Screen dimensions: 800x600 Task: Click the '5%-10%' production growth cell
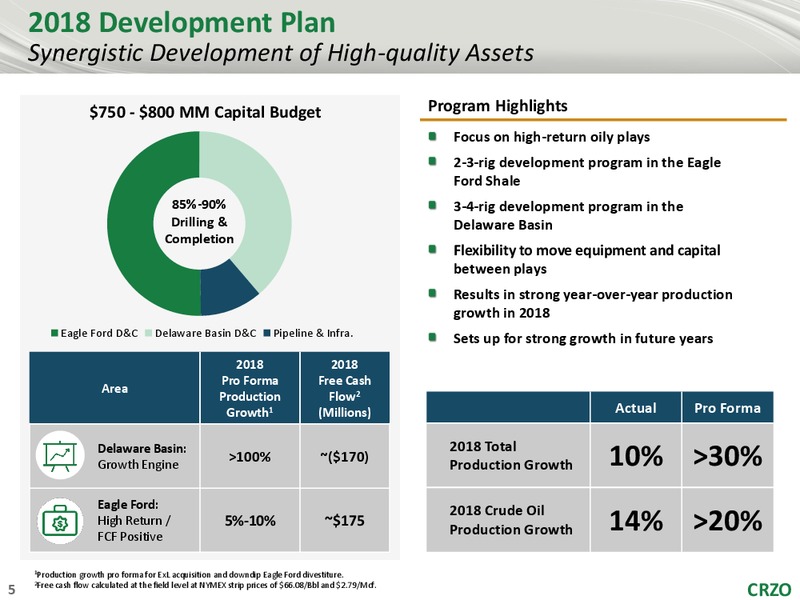(249, 520)
